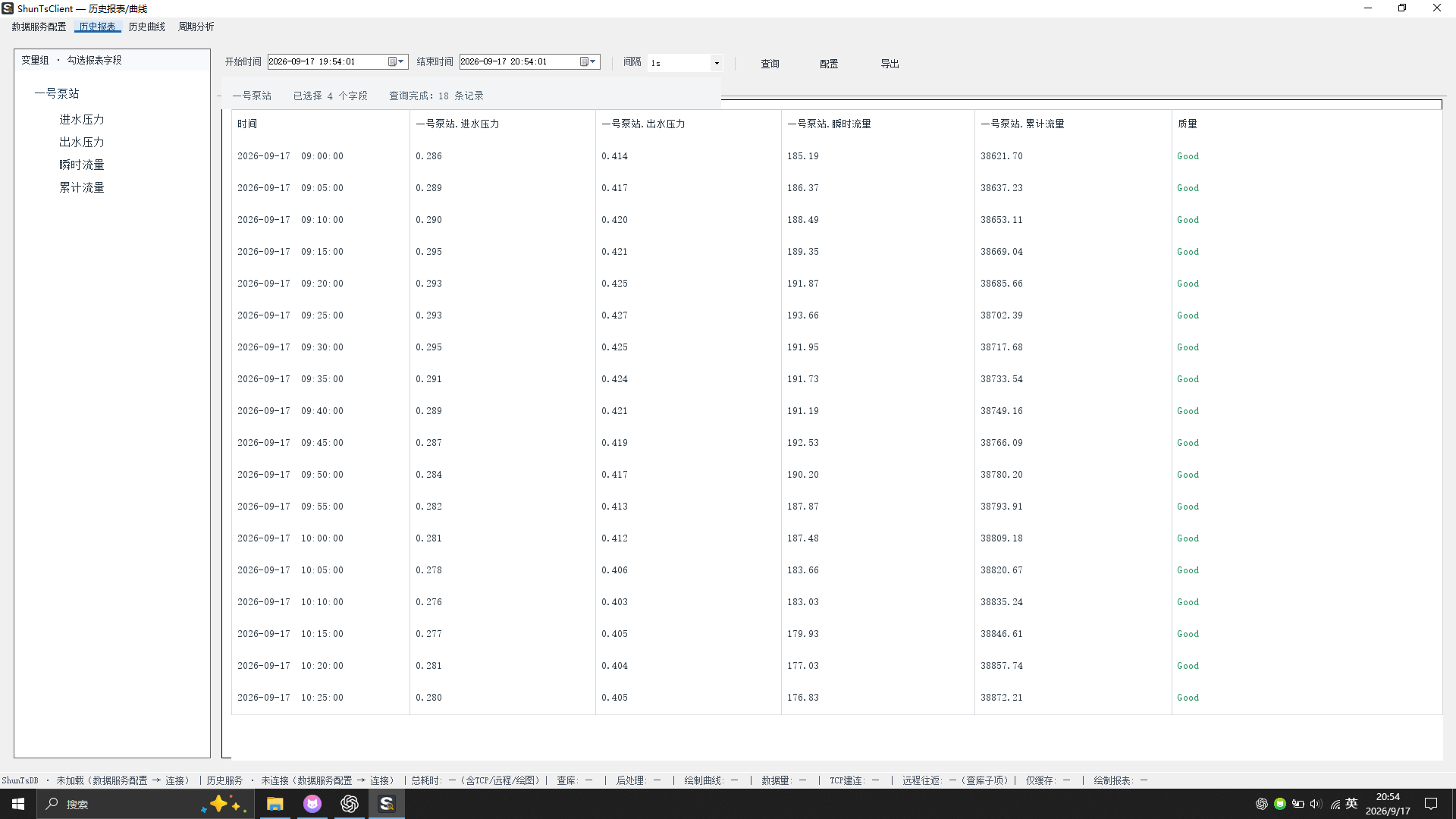
Task: Expand the 间隔 interval combo box
Action: coord(716,63)
